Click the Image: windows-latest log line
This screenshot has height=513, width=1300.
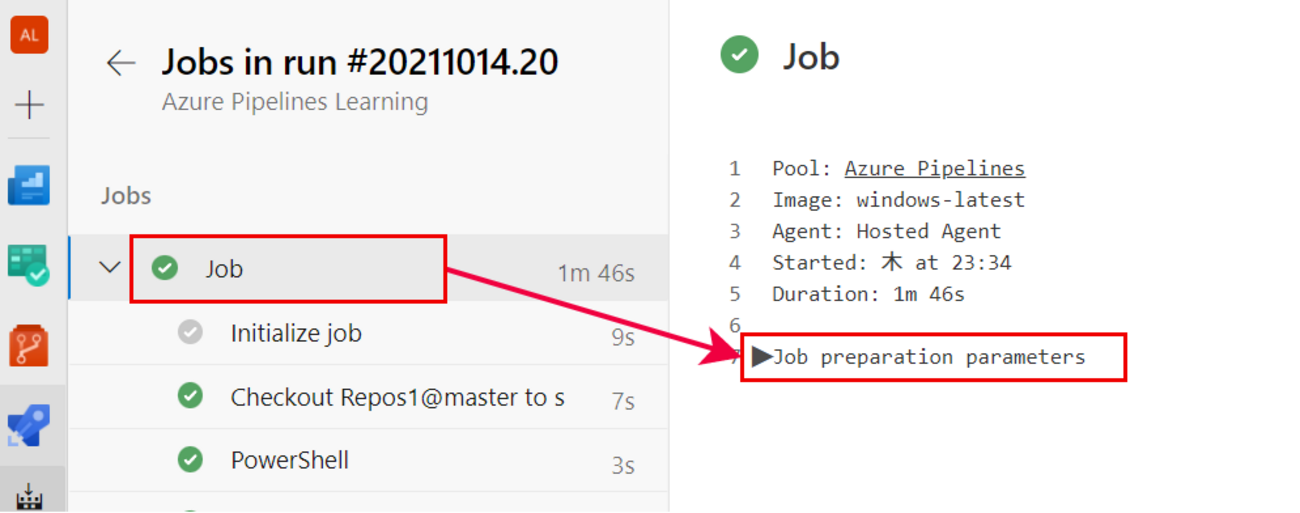898,200
